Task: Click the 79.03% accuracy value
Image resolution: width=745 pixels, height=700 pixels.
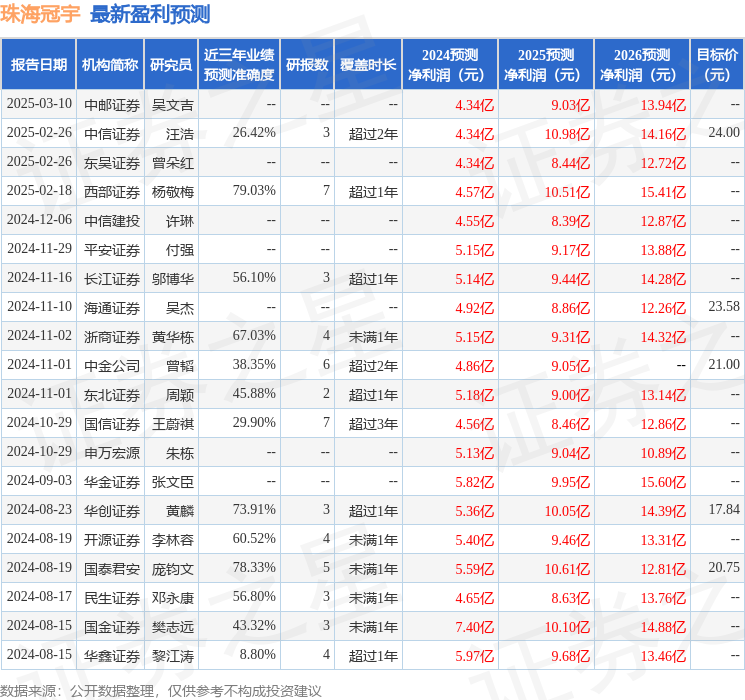Action: coord(254,190)
